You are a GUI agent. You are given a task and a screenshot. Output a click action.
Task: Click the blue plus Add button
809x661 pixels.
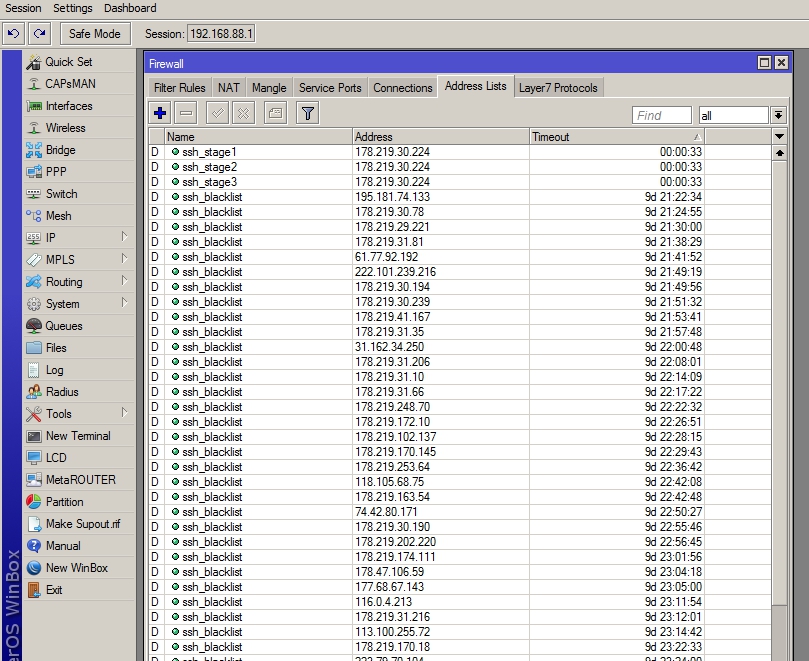[160, 114]
